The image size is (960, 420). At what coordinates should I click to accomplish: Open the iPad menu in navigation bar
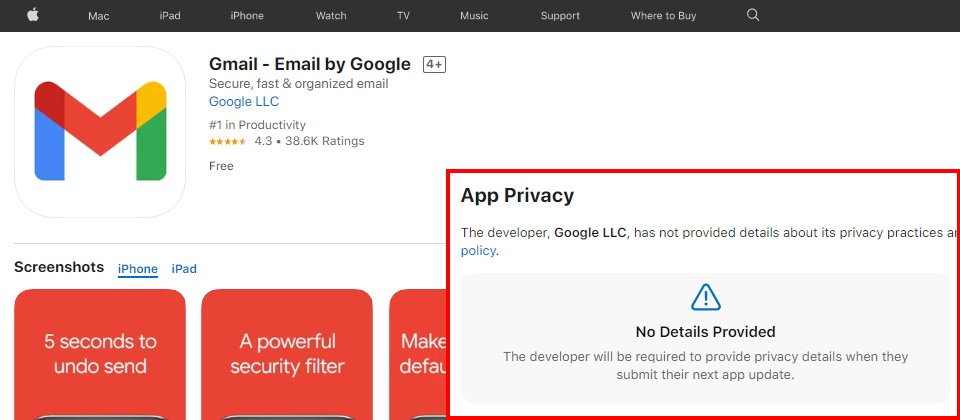(170, 16)
